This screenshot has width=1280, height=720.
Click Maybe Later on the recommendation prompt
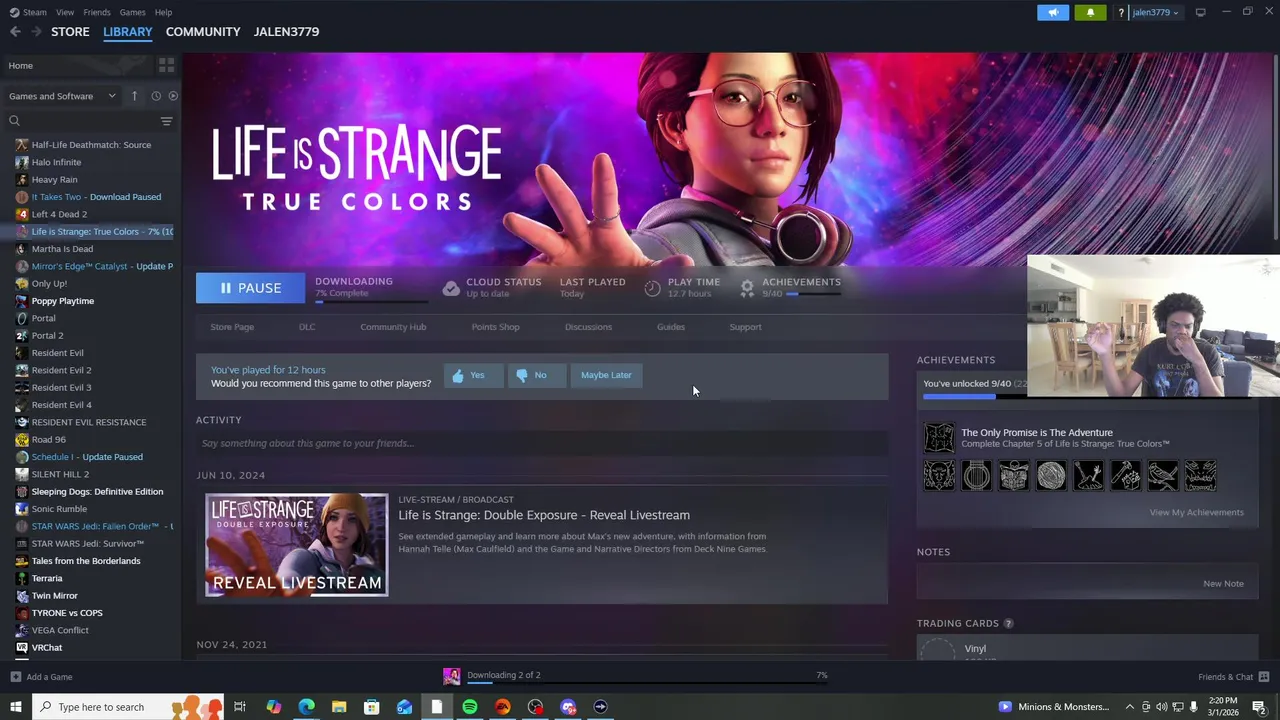pos(606,375)
